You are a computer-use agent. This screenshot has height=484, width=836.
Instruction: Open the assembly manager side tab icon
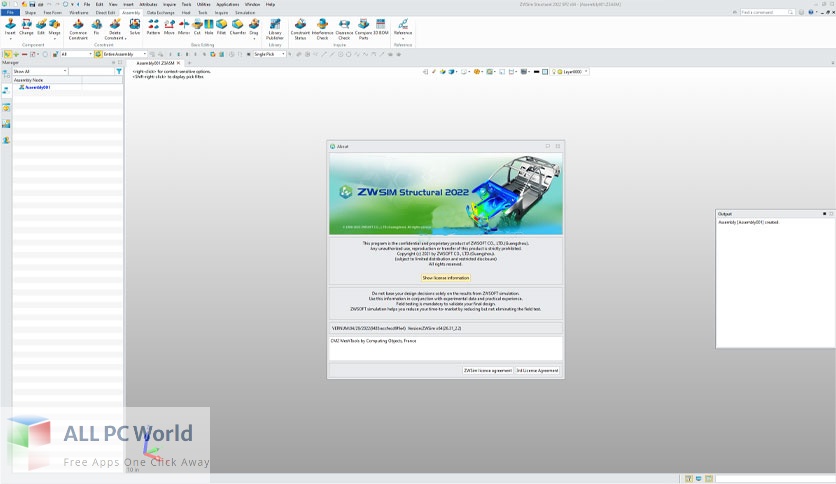(6, 91)
